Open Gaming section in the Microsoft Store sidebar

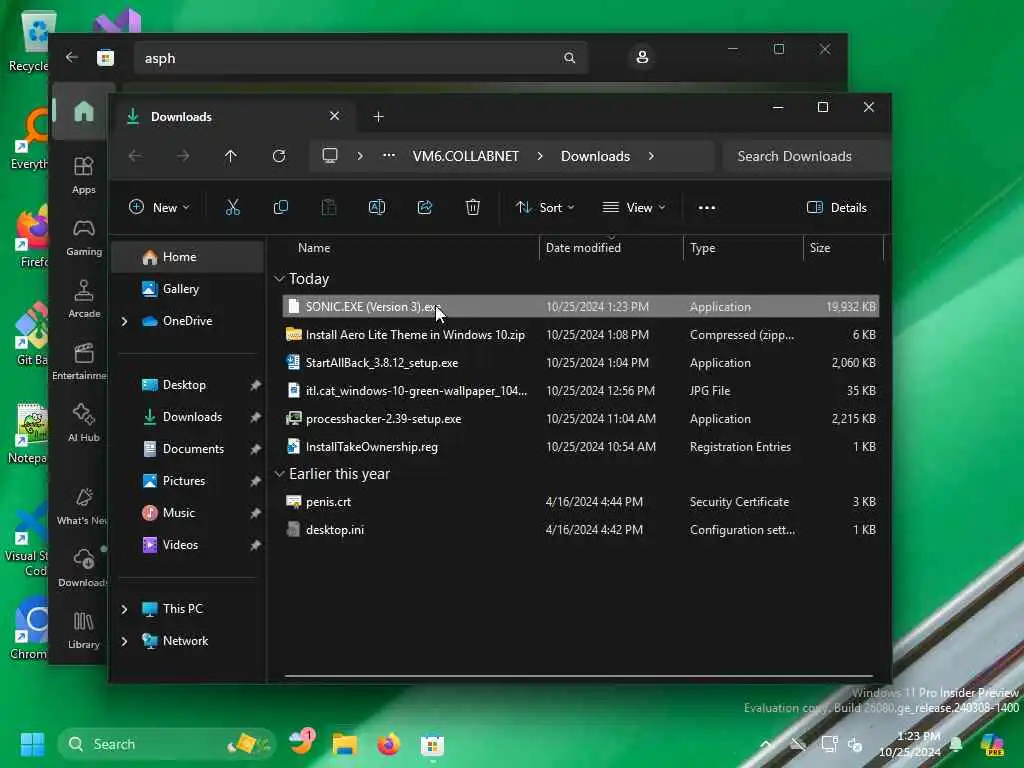(x=84, y=238)
